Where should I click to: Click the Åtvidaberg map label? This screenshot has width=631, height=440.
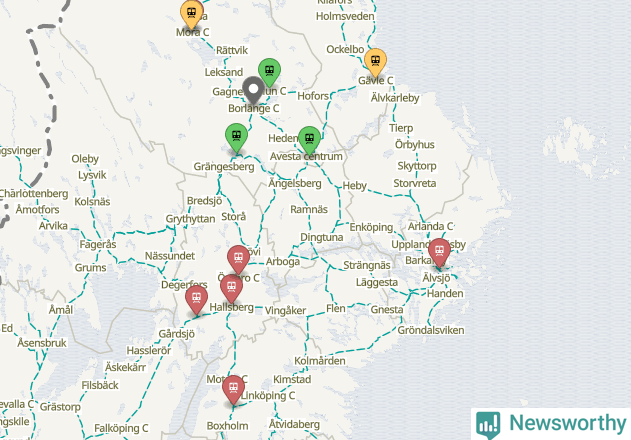tap(294, 424)
